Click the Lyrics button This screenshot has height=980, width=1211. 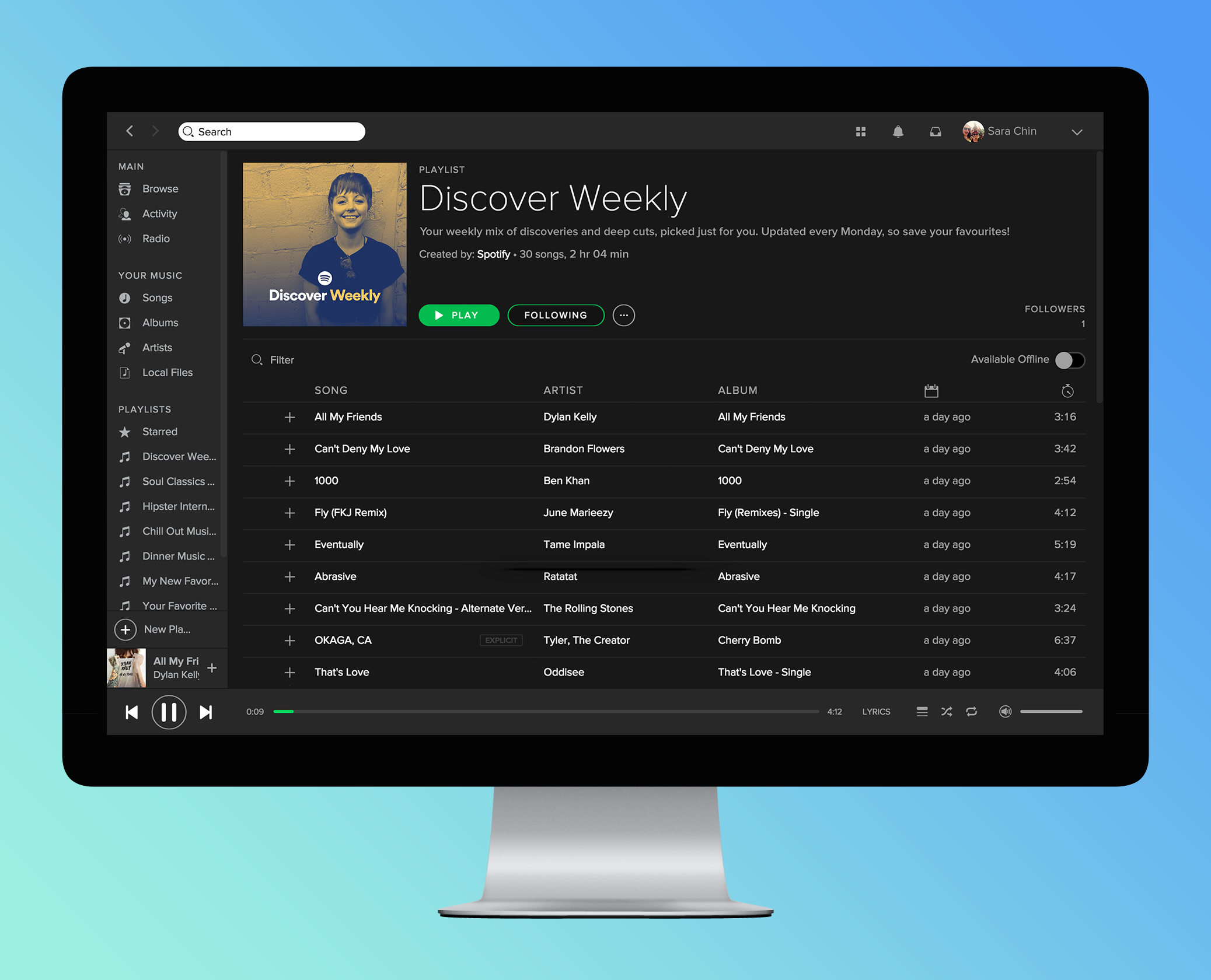875,712
